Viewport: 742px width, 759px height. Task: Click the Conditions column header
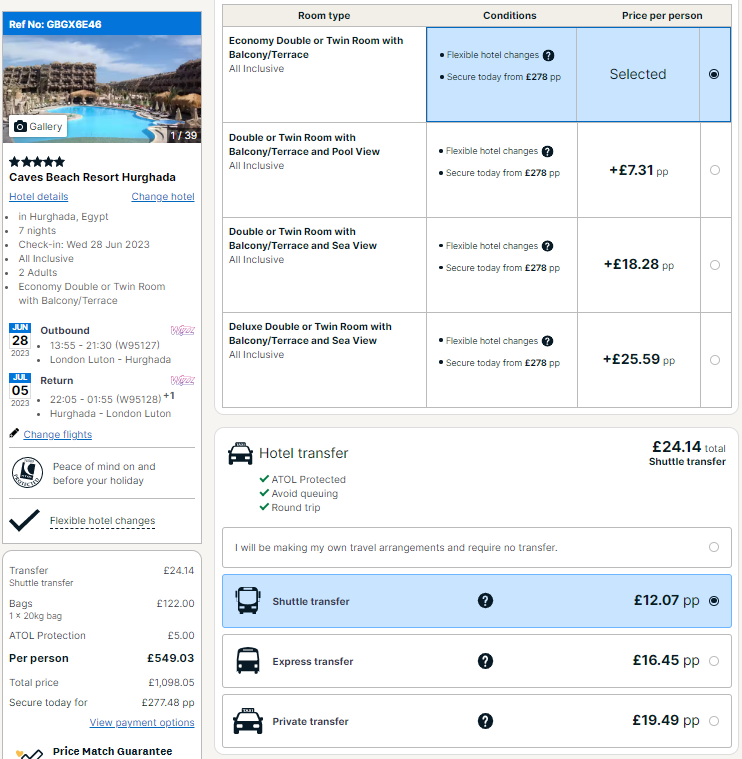pos(510,15)
